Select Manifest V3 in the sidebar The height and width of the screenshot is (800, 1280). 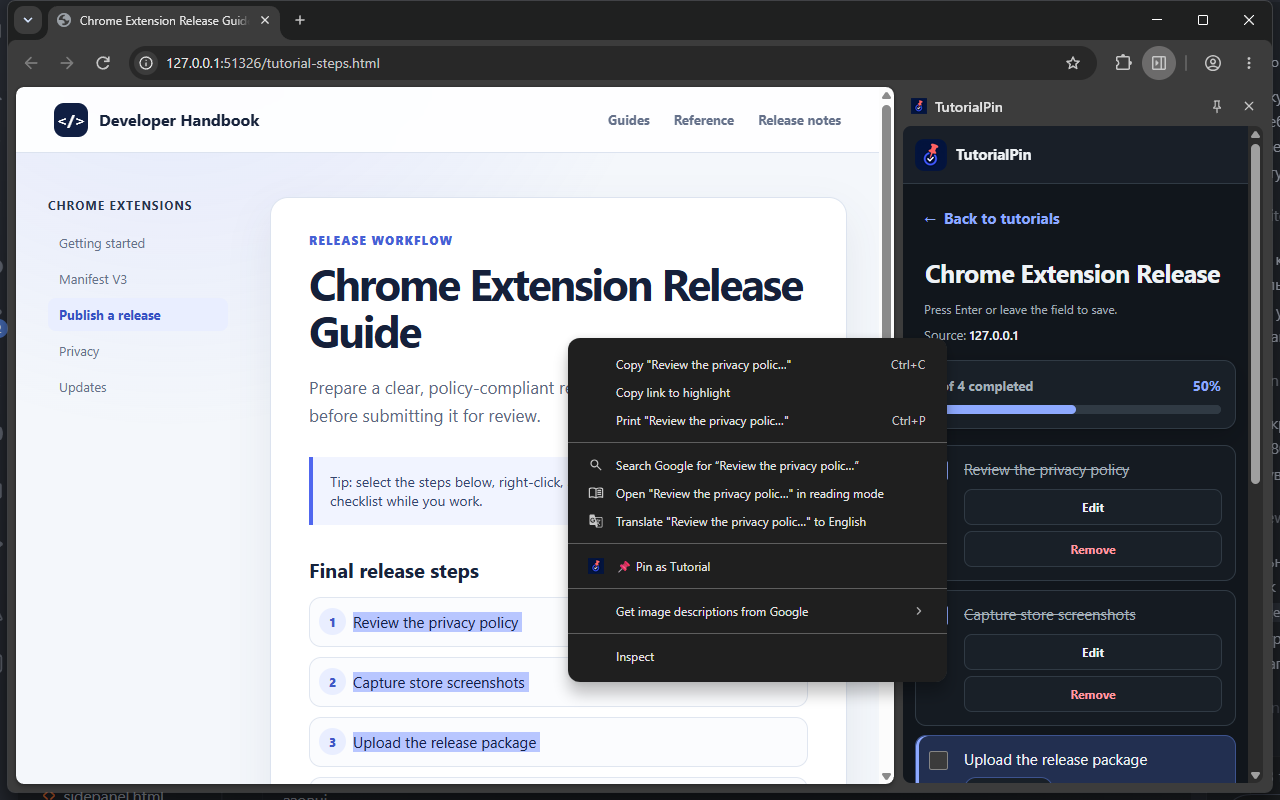click(x=138, y=279)
